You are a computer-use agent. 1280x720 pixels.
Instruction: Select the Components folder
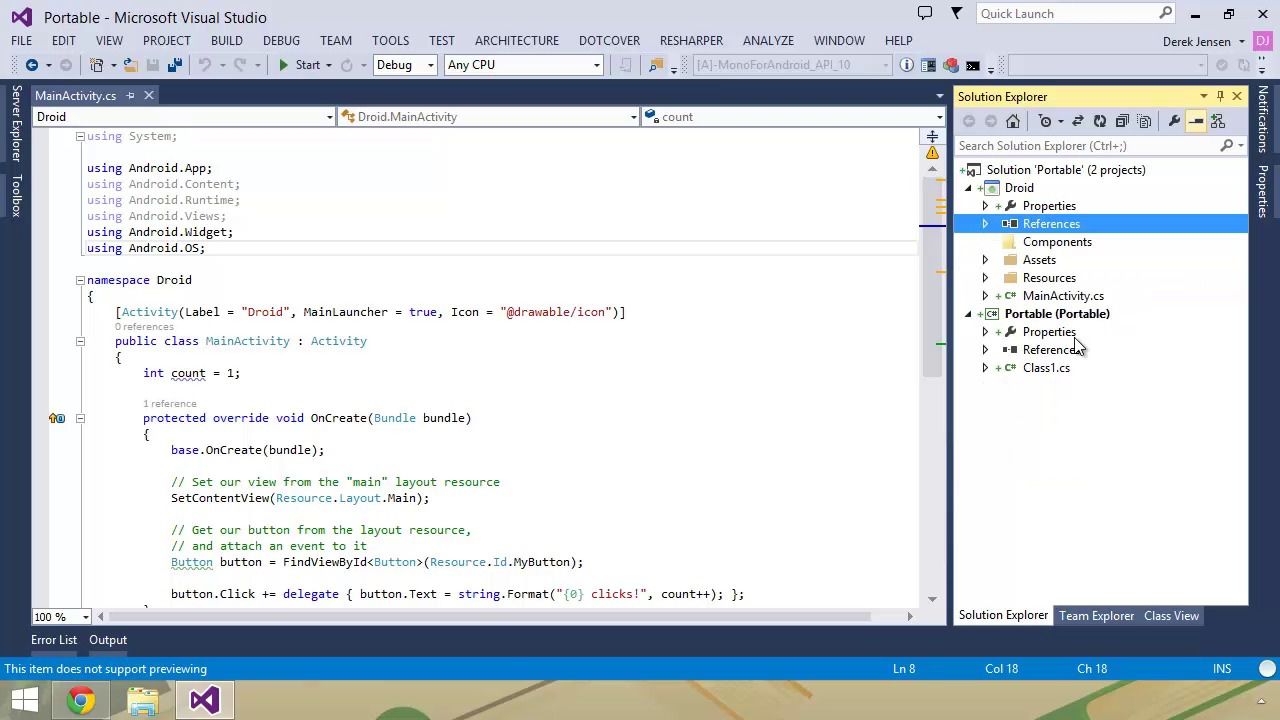1057,242
